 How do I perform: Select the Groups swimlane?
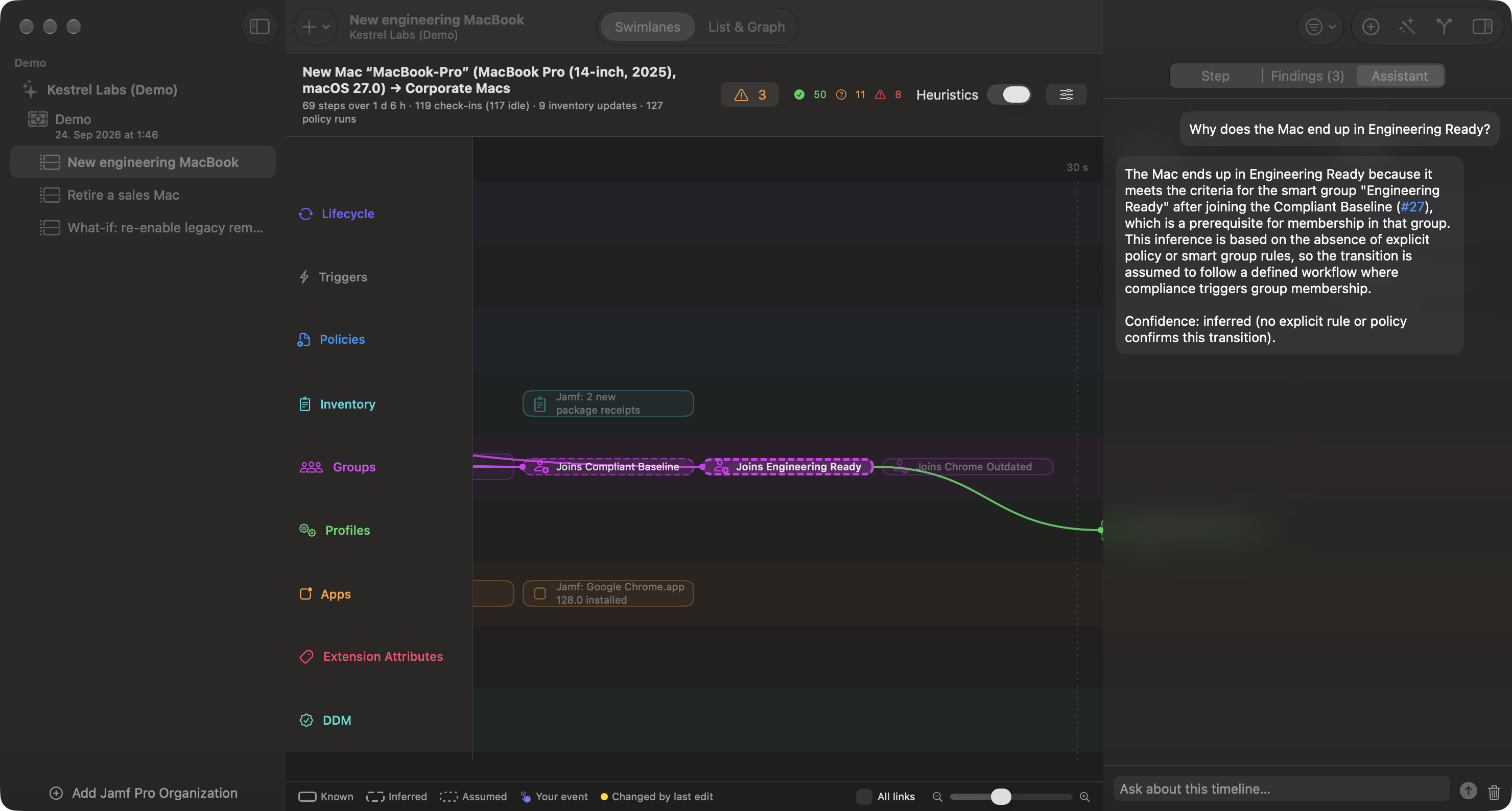pos(338,467)
